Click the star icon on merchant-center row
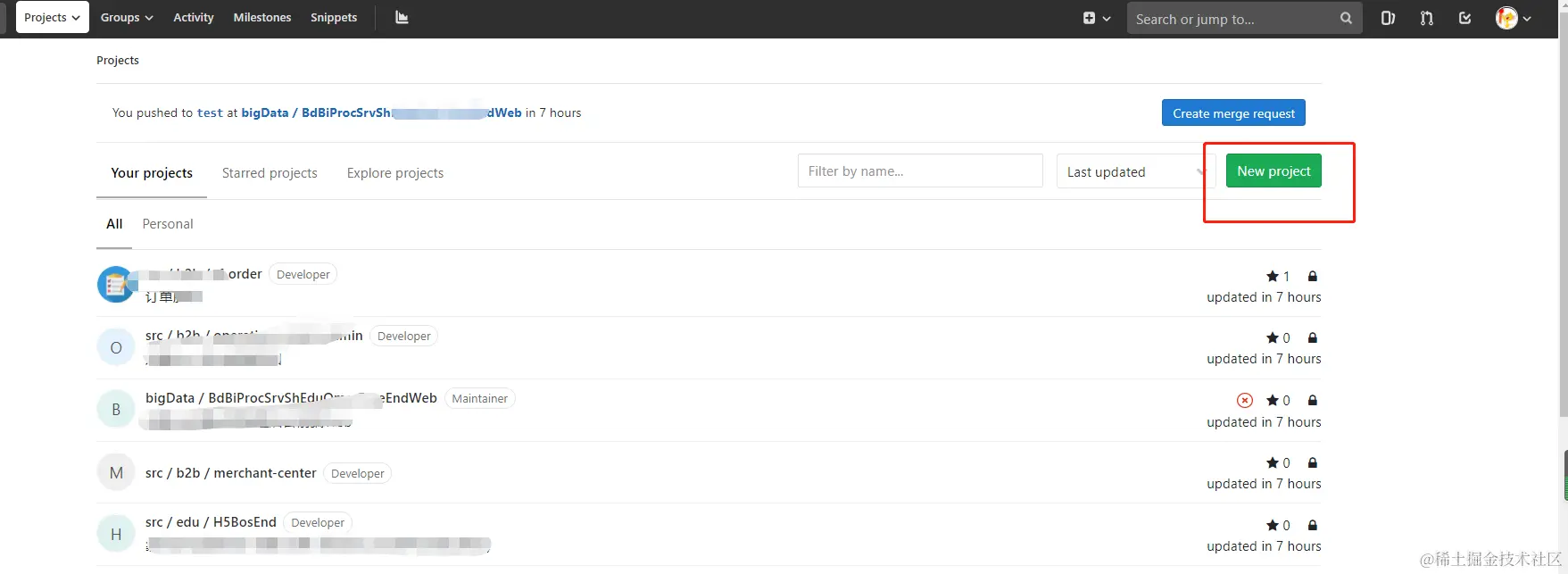This screenshot has height=574, width=1568. pos(1273,463)
